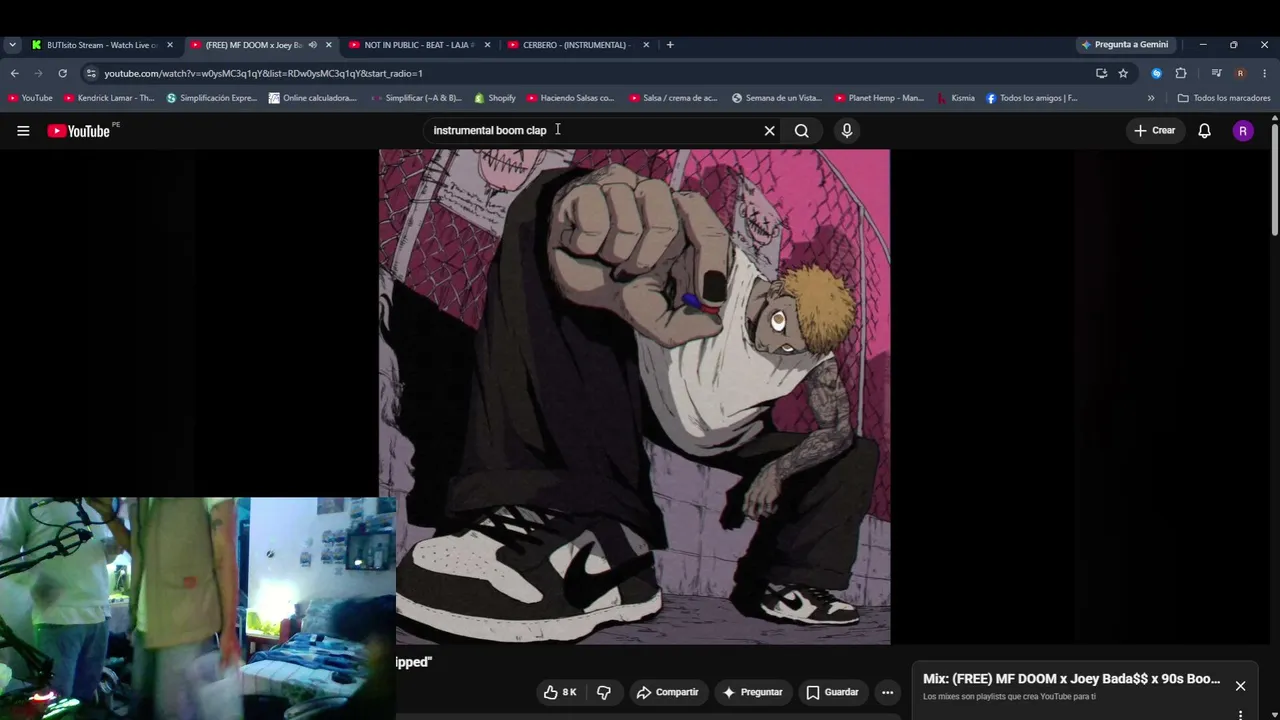Screen dimensions: 1280x720
Task: Open a new browser tab
Action: [670, 45]
